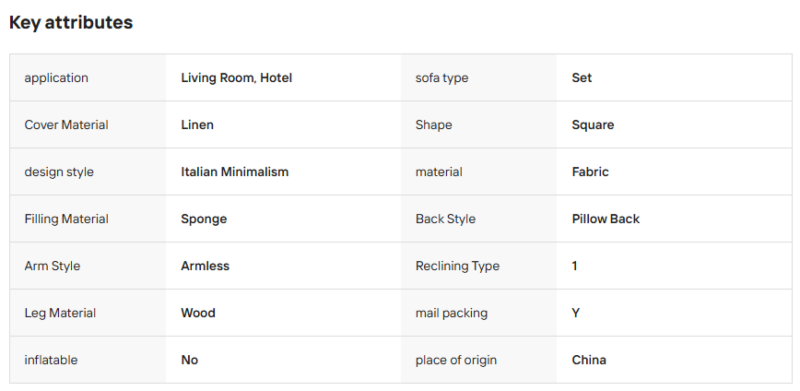Click the China place of origin value

589,360
